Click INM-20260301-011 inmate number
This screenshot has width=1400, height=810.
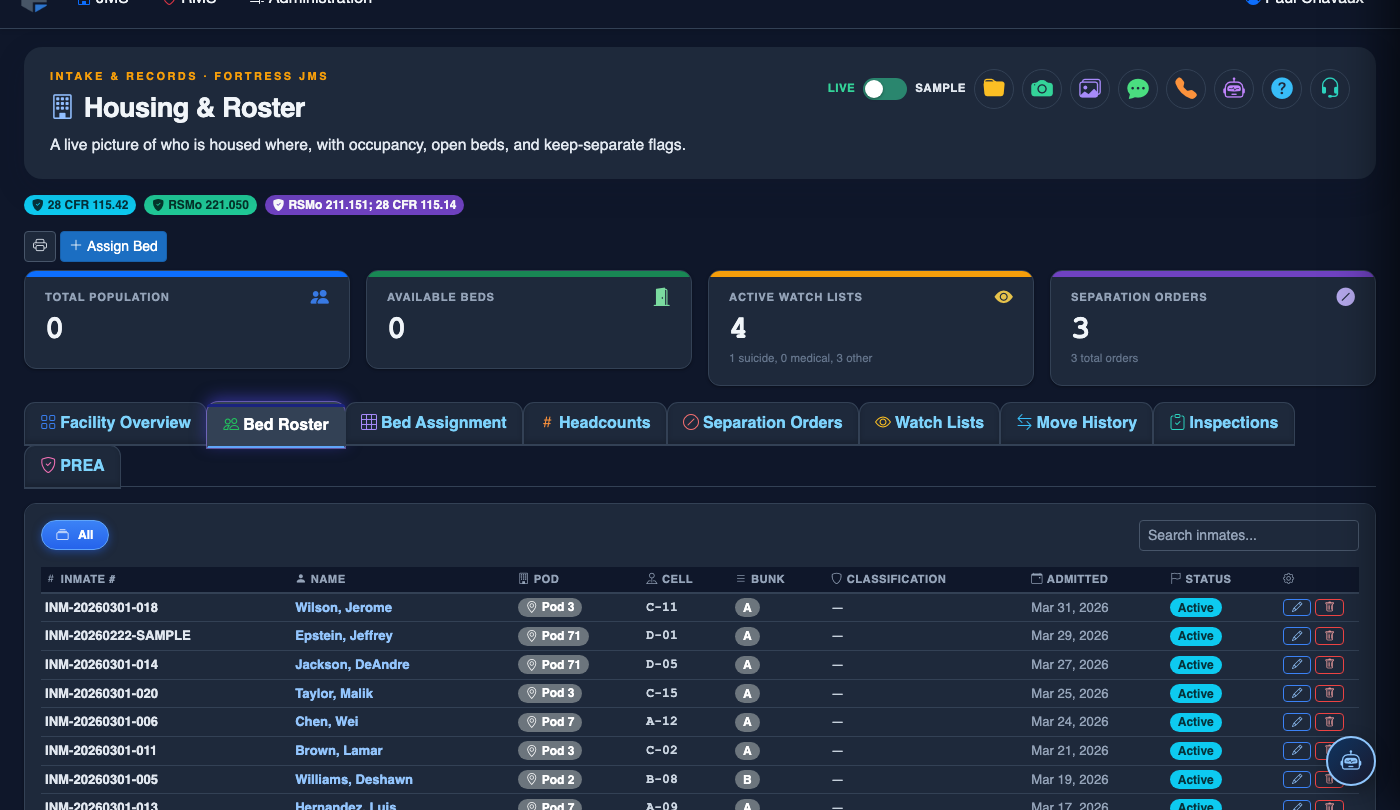click(101, 751)
